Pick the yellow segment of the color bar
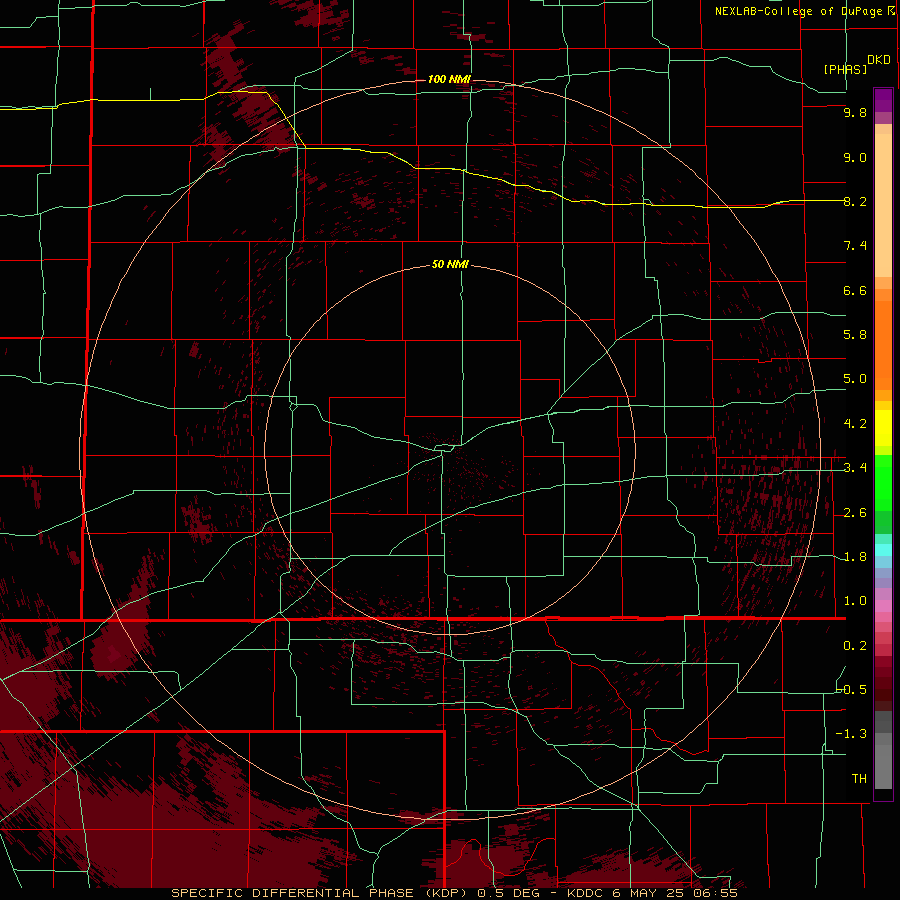 883,428
